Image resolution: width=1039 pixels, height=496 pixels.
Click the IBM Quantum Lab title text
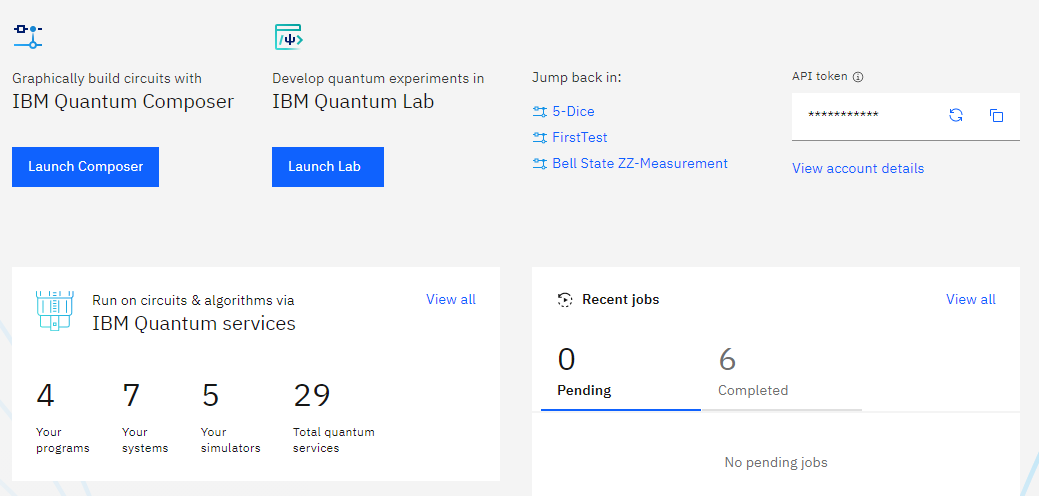(x=353, y=101)
